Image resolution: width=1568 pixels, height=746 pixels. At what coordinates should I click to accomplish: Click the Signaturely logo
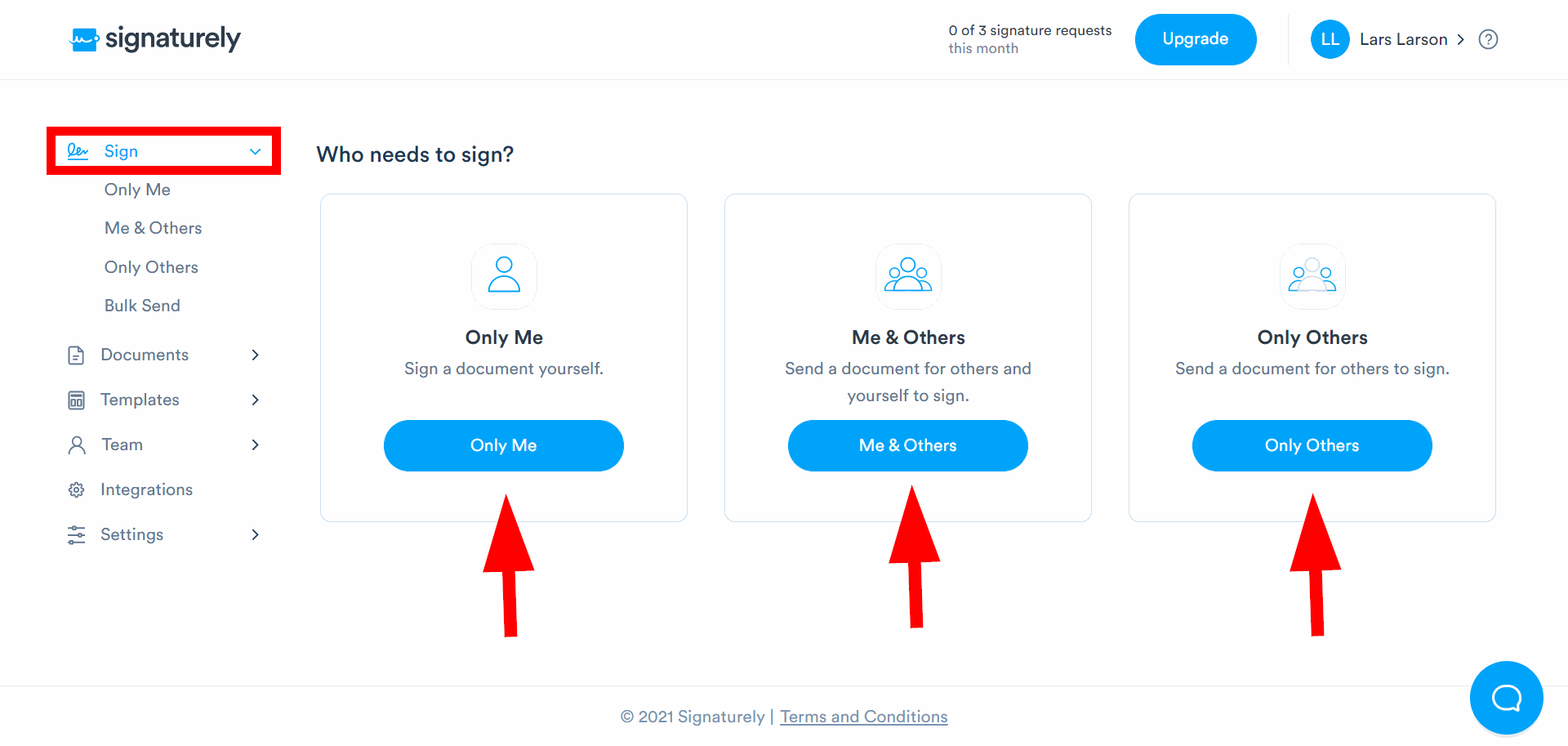154,38
